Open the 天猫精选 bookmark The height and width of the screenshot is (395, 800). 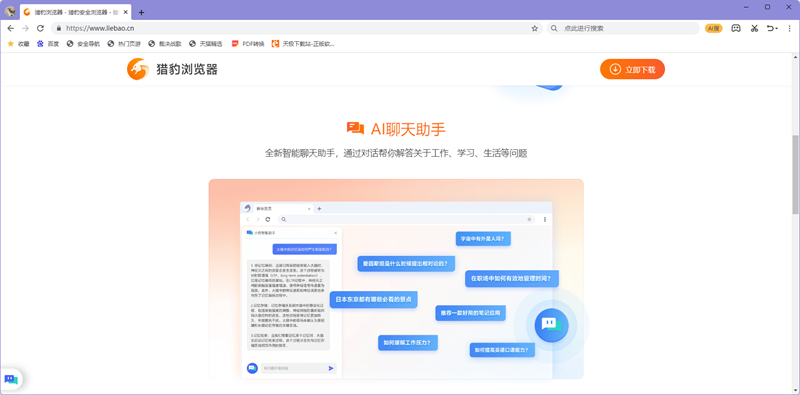click(206, 44)
